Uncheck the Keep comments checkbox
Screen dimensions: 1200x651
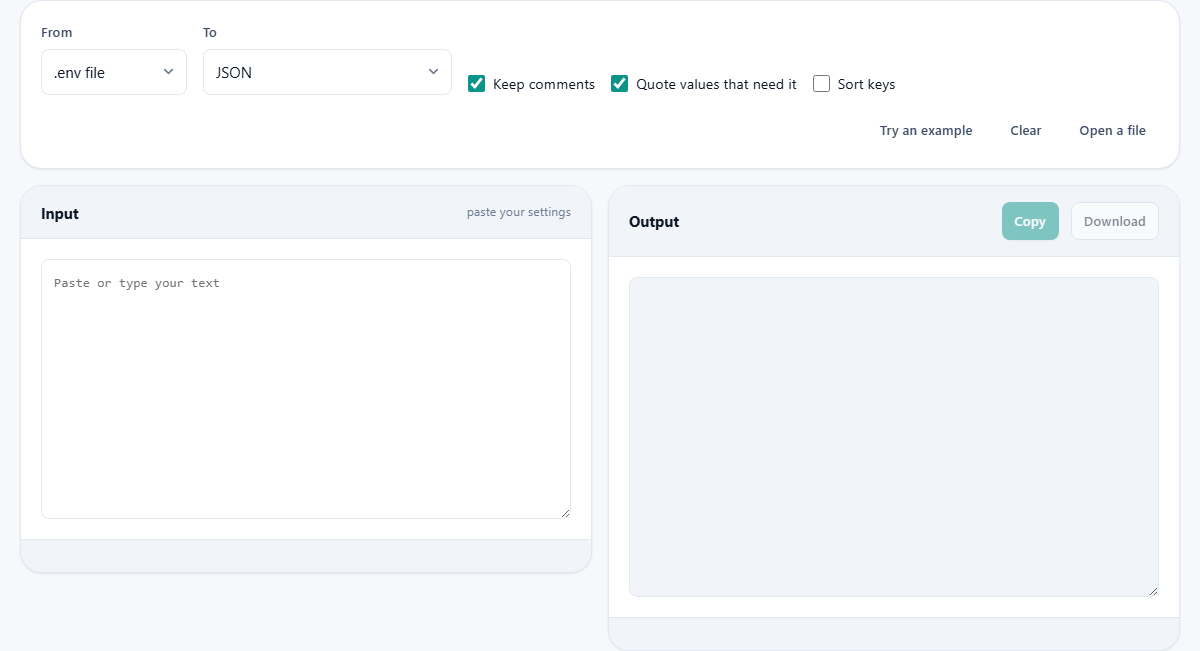point(477,84)
